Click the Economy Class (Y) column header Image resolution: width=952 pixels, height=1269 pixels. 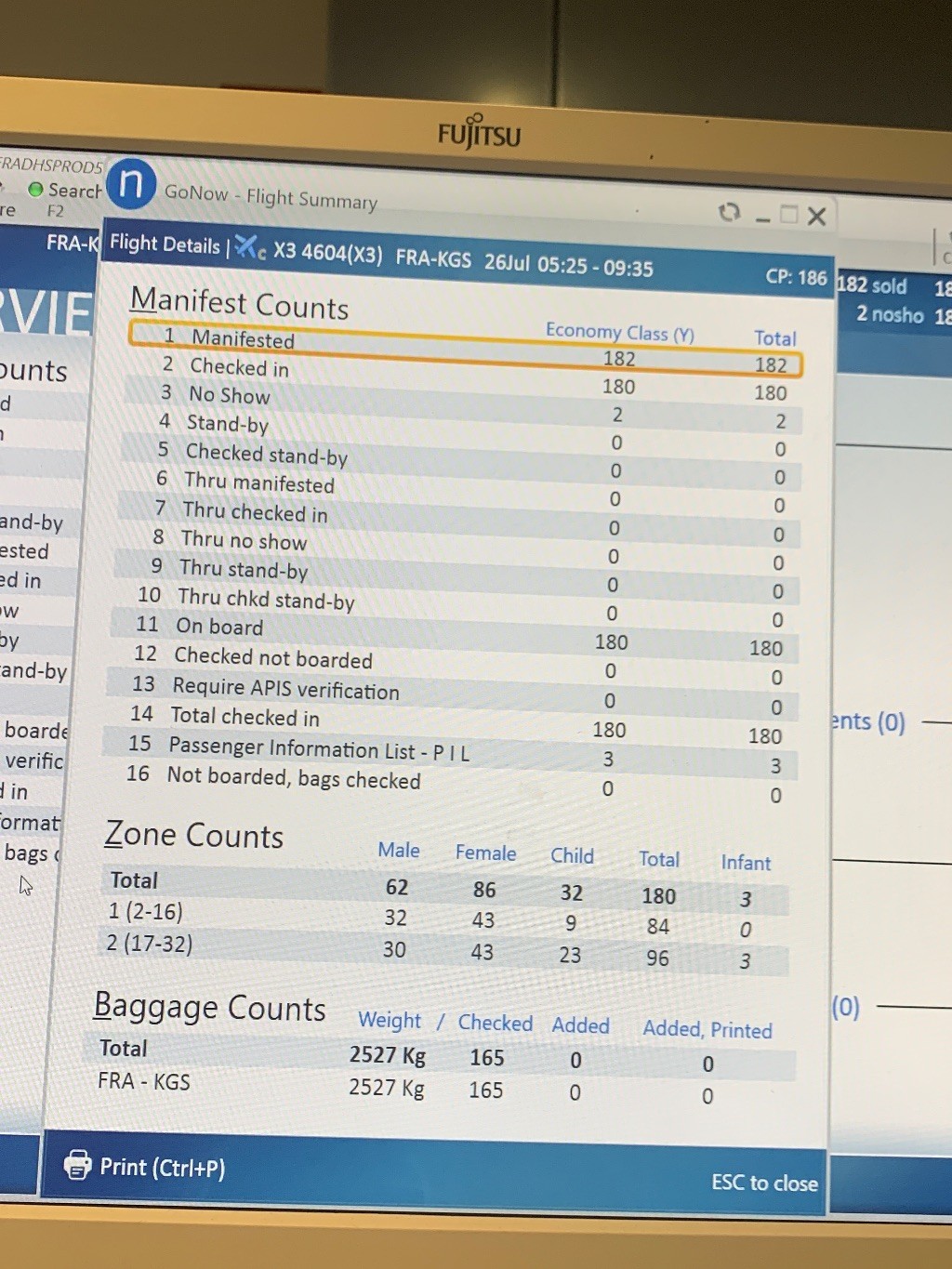coord(619,333)
